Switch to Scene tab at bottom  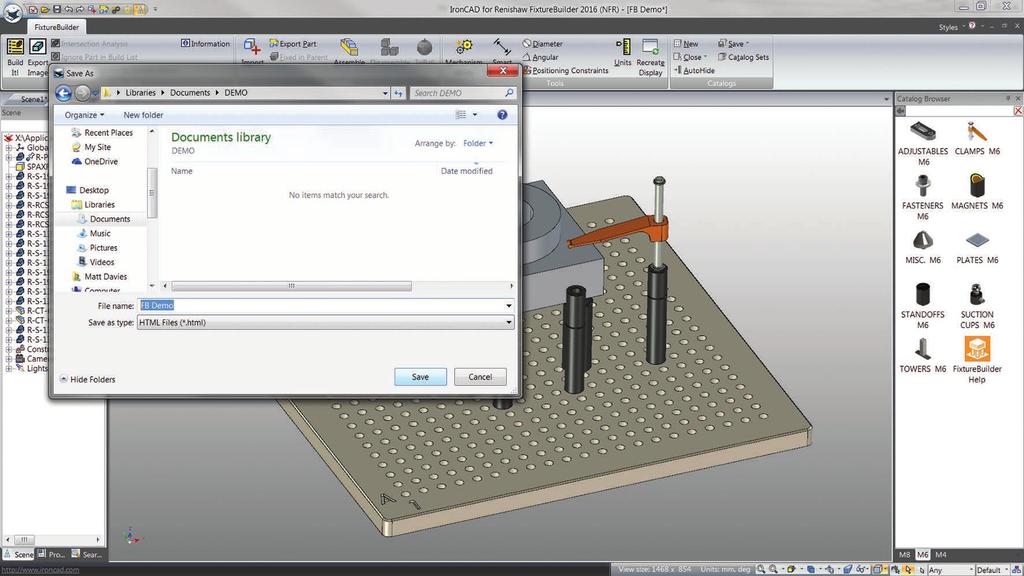point(18,554)
